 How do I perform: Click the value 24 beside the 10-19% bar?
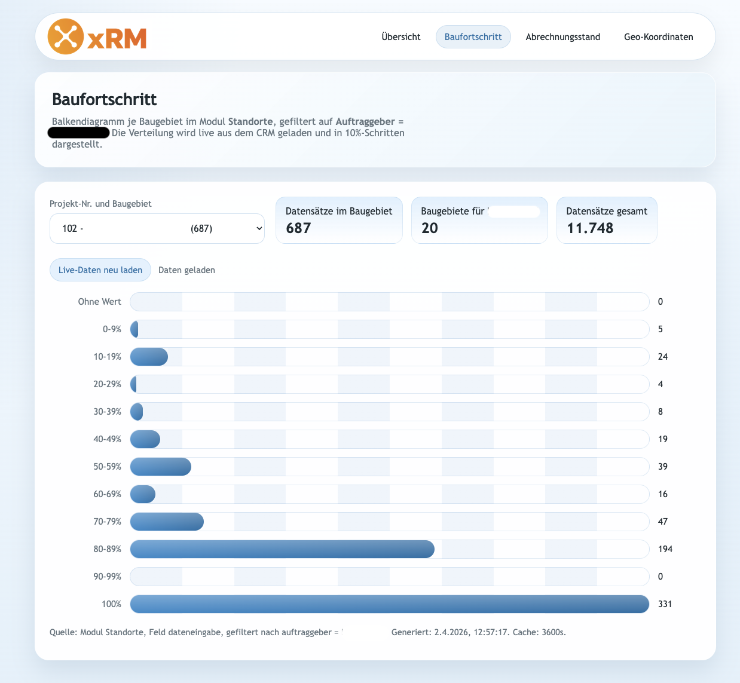663,357
